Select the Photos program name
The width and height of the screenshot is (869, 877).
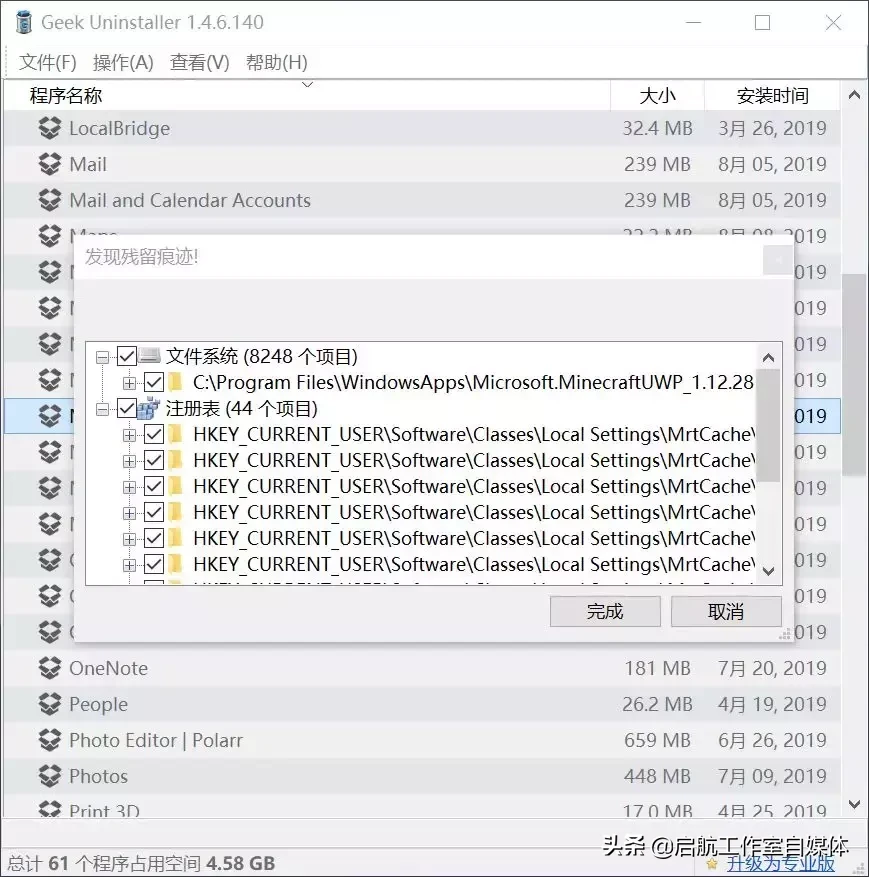coord(98,776)
